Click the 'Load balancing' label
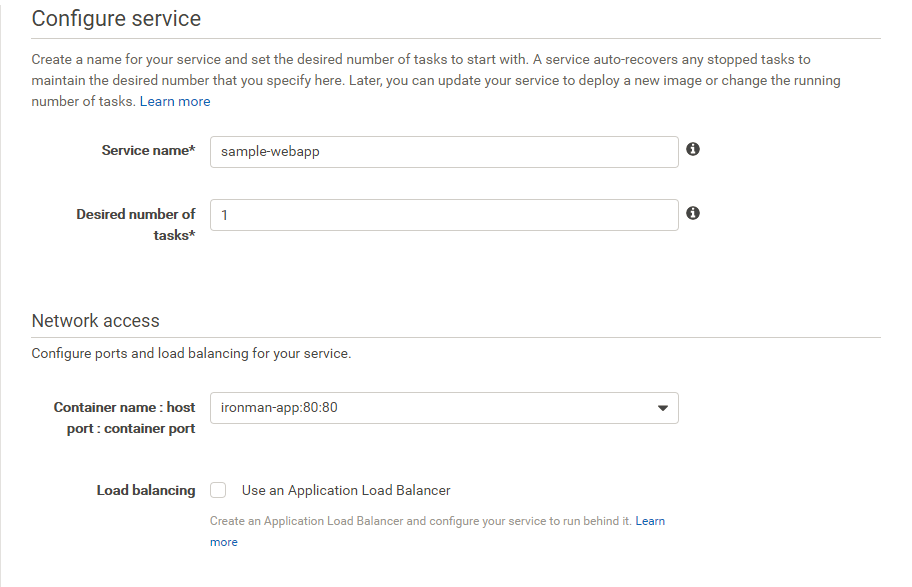 point(146,490)
